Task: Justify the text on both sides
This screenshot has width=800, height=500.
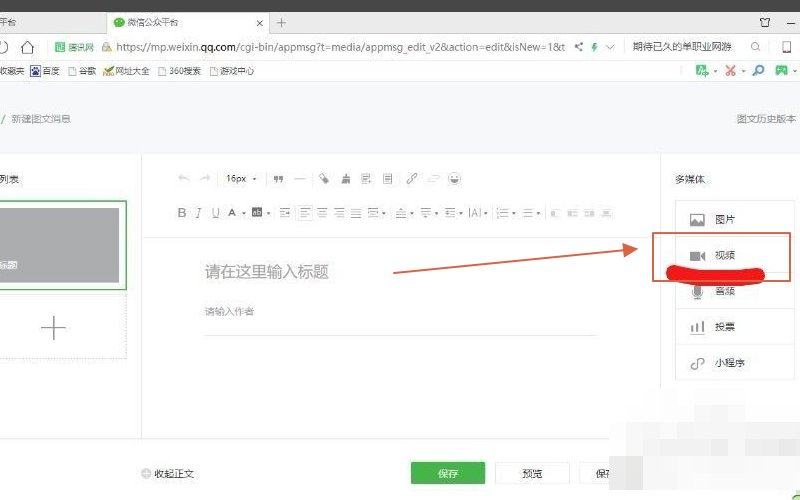Action: coord(356,213)
